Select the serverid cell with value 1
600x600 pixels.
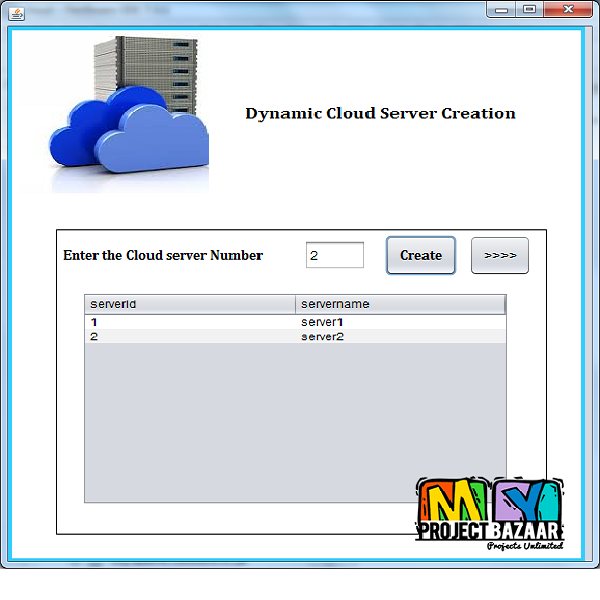click(x=190, y=323)
